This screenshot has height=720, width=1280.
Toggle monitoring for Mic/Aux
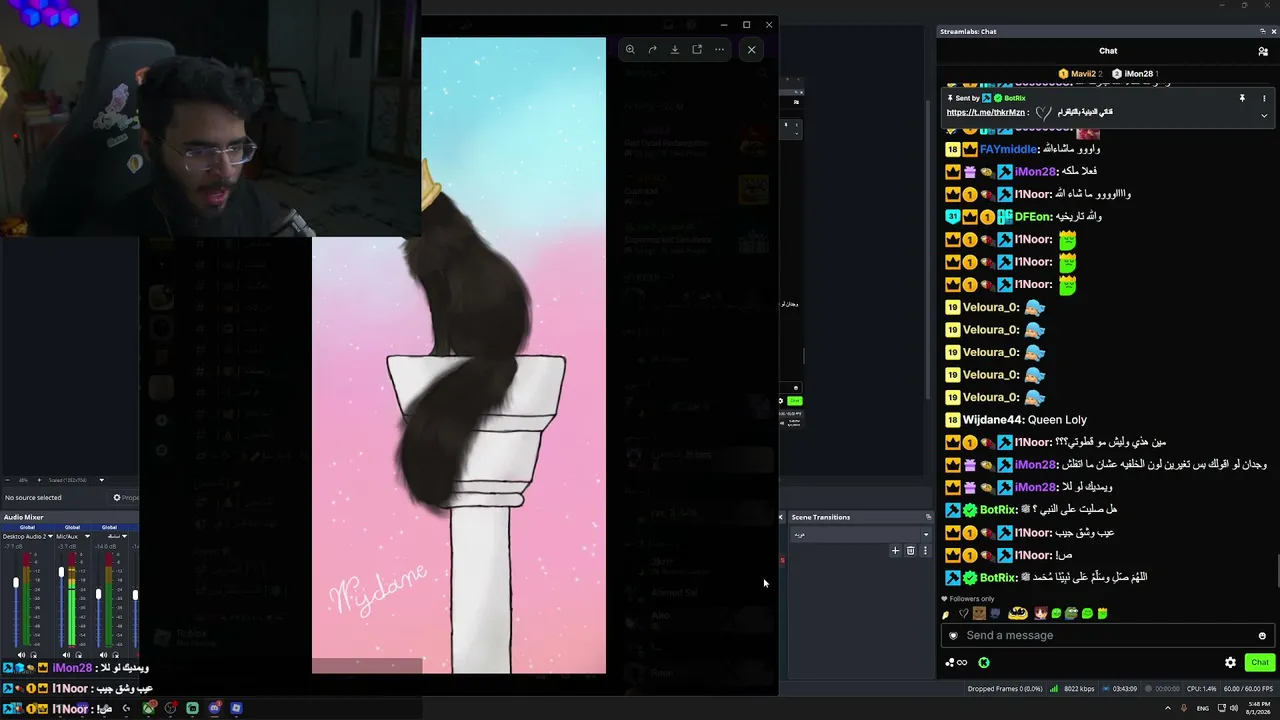(78, 655)
